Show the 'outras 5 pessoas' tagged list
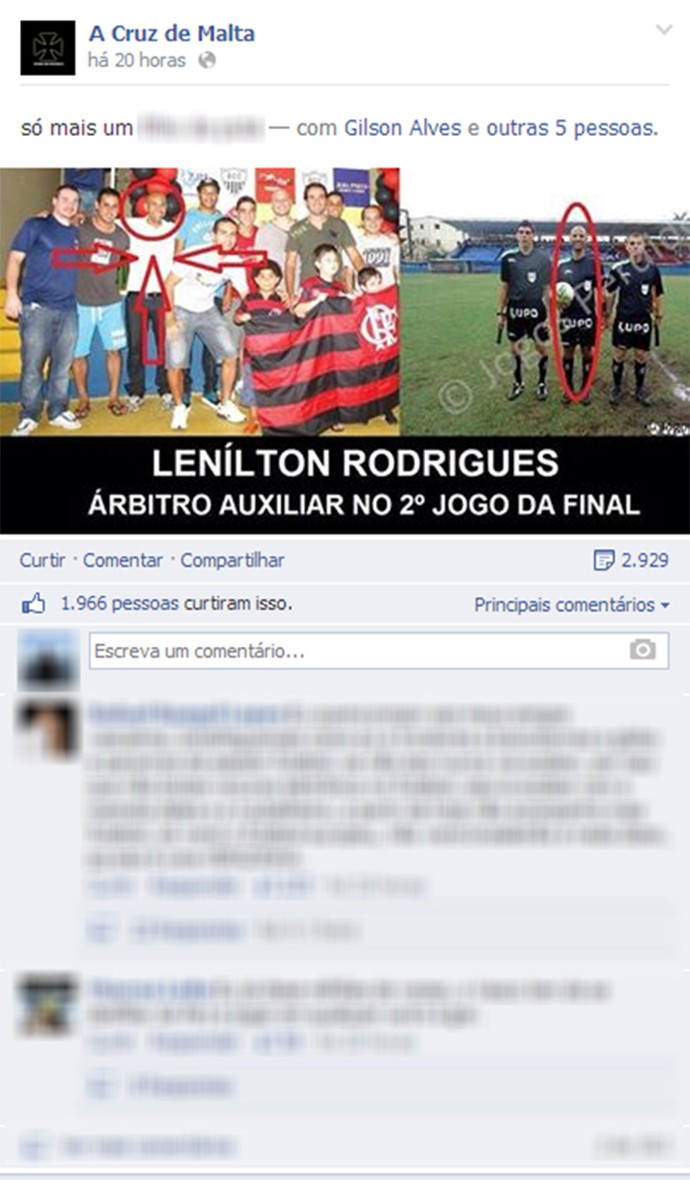This screenshot has height=1180, width=690. (x=570, y=128)
